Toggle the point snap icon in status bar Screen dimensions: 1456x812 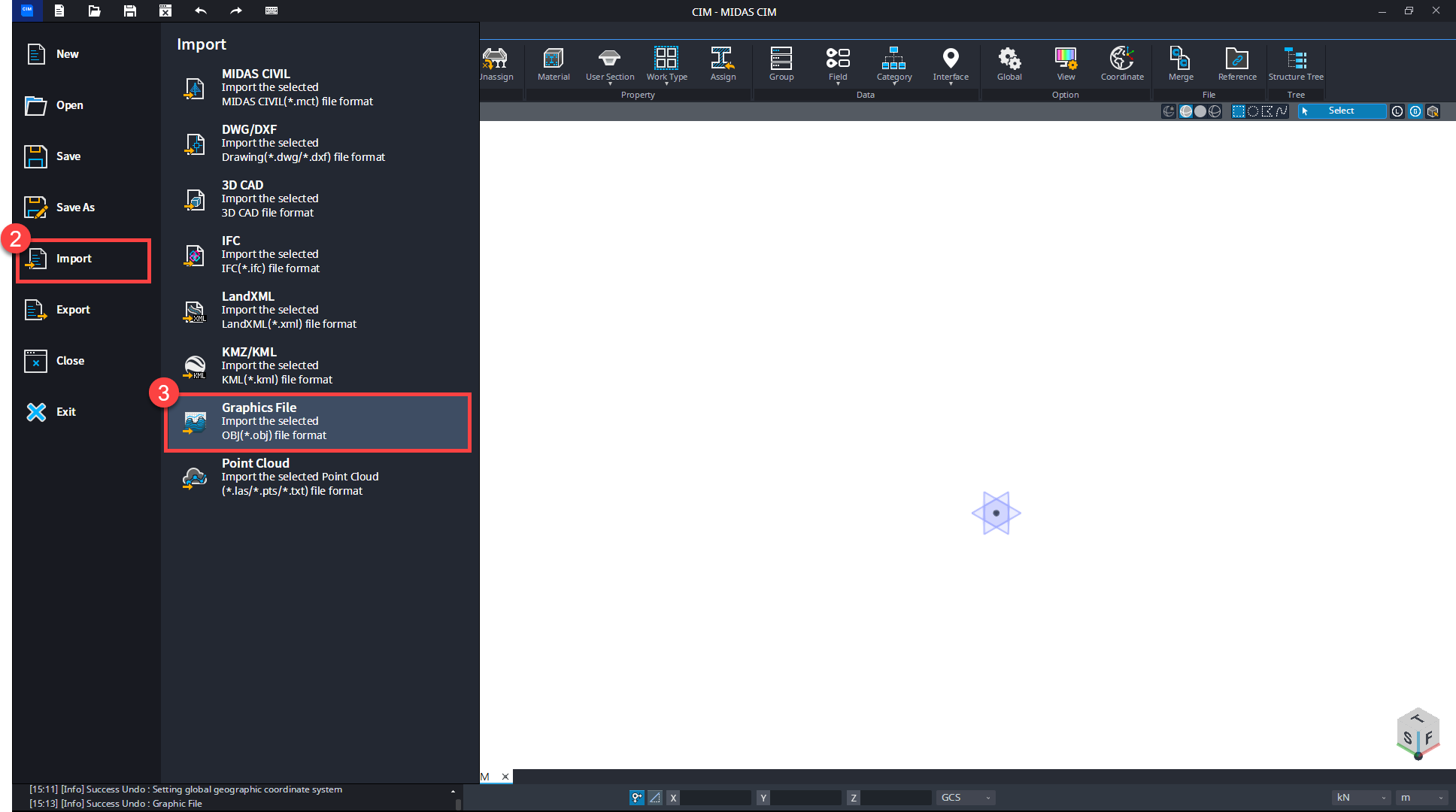coord(637,798)
